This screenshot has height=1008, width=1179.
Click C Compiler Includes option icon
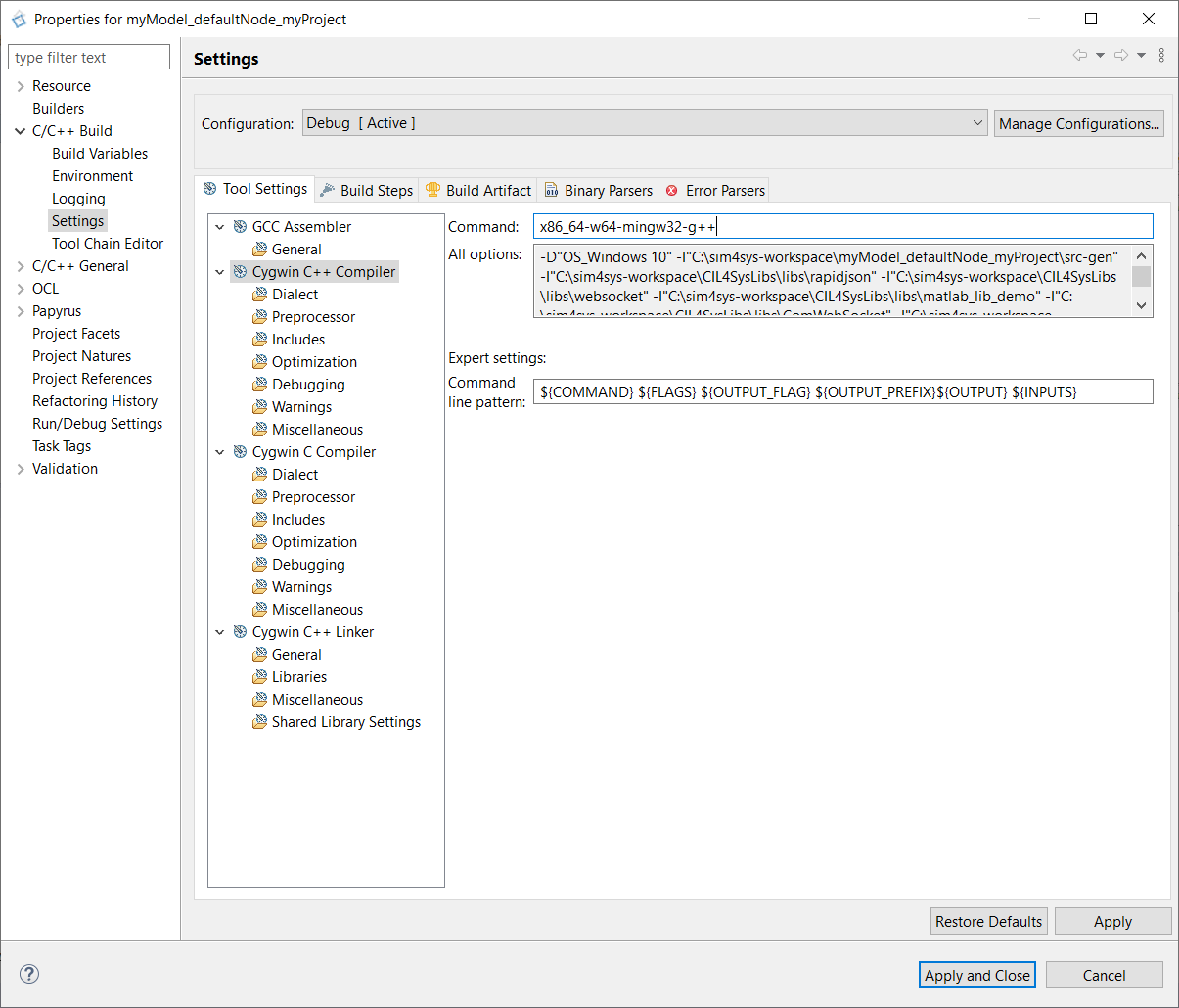click(x=259, y=520)
